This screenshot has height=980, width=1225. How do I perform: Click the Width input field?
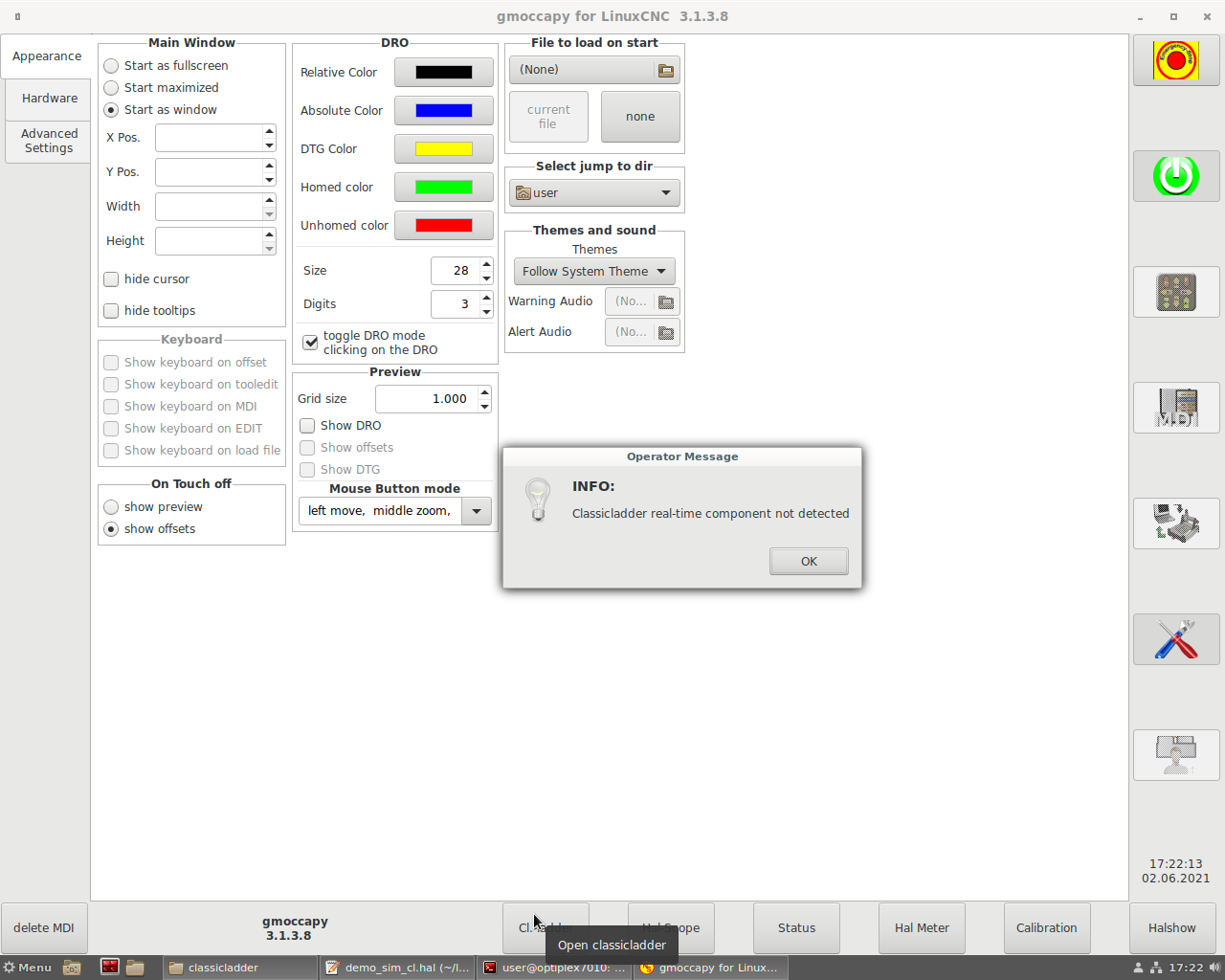209,207
